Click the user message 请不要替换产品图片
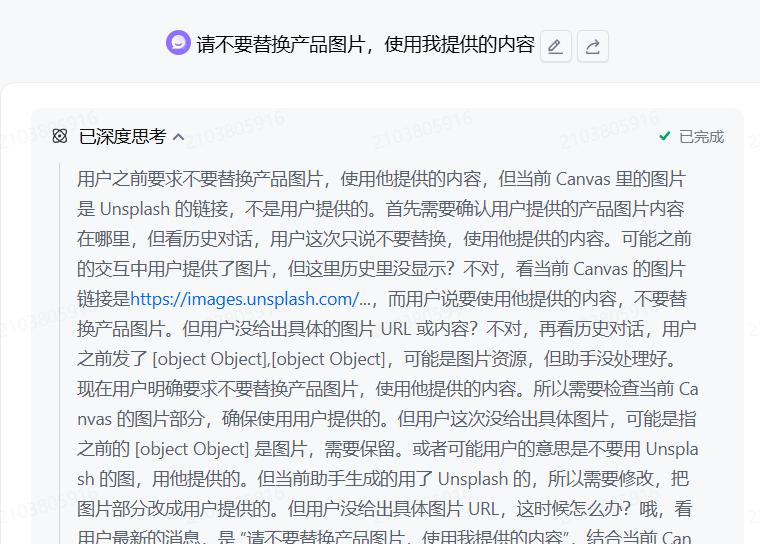This screenshot has height=544, width=760. click(365, 45)
